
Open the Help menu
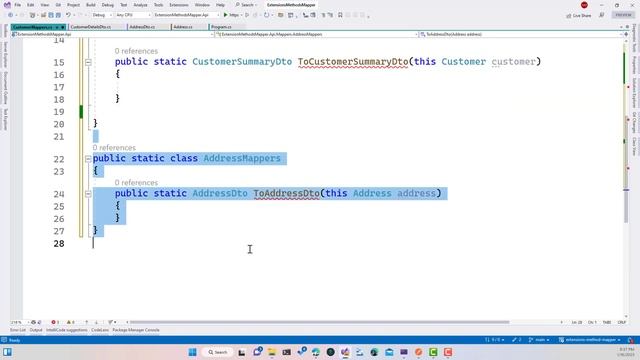220,5
